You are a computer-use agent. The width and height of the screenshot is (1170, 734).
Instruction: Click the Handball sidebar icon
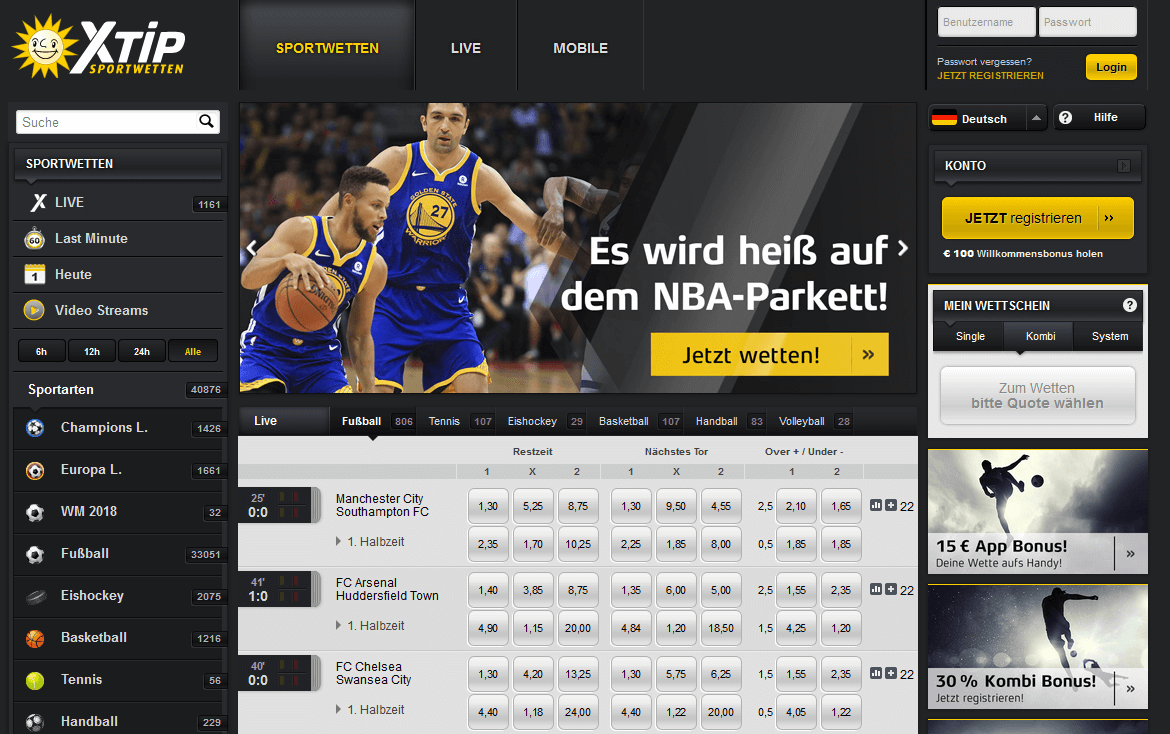[35, 722]
